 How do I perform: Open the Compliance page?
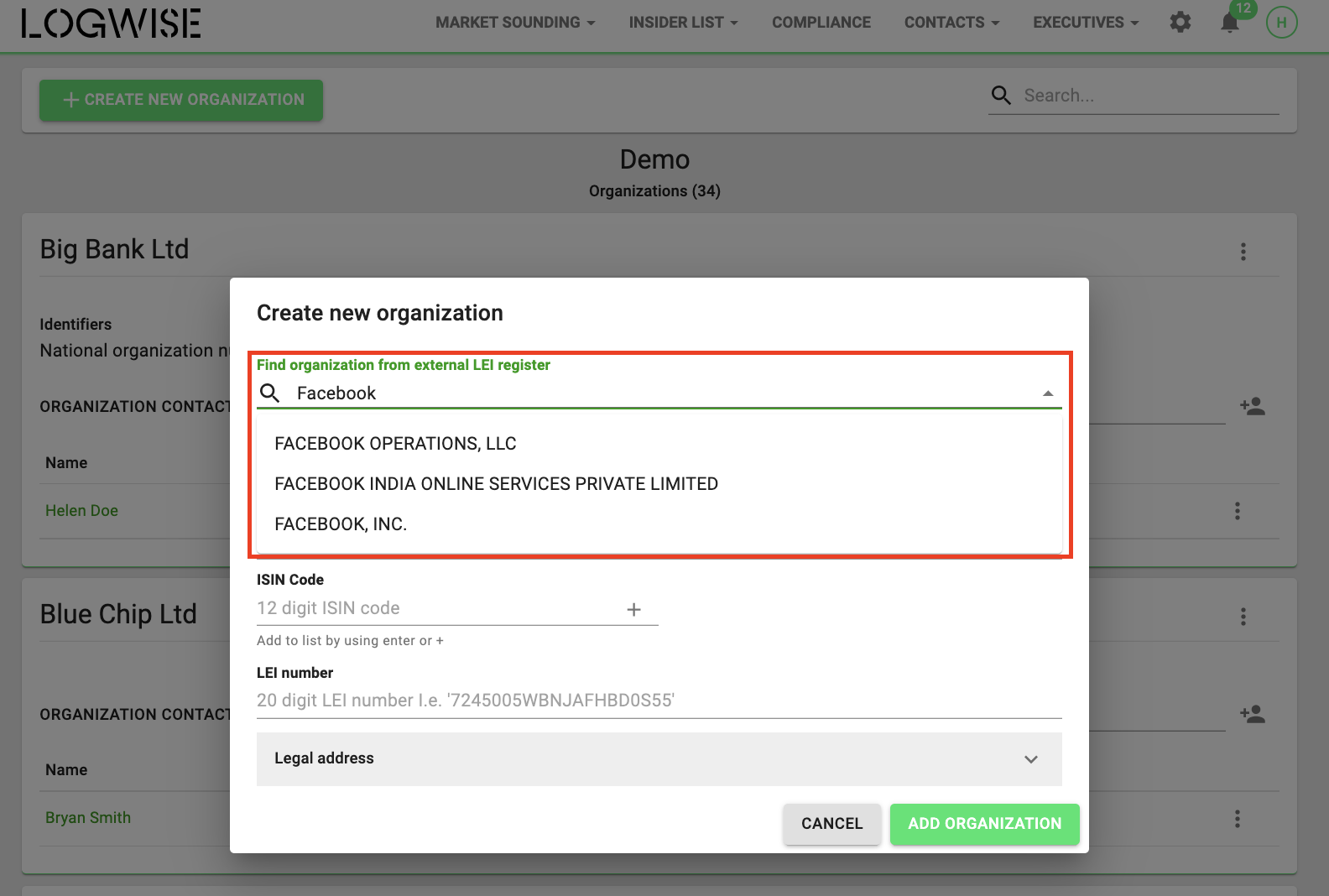pyautogui.click(x=821, y=23)
